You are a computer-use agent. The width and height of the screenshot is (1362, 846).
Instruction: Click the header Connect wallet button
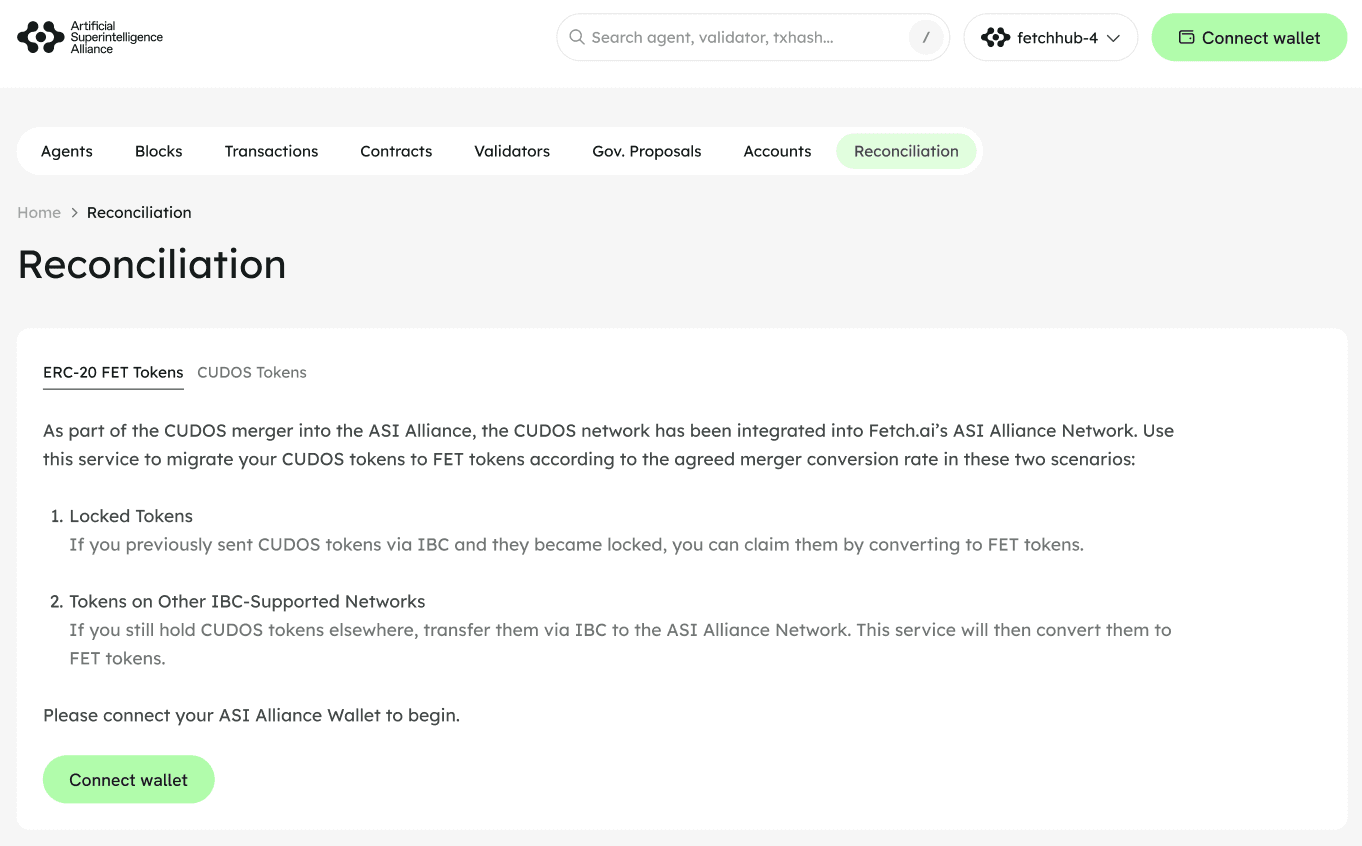1249,37
